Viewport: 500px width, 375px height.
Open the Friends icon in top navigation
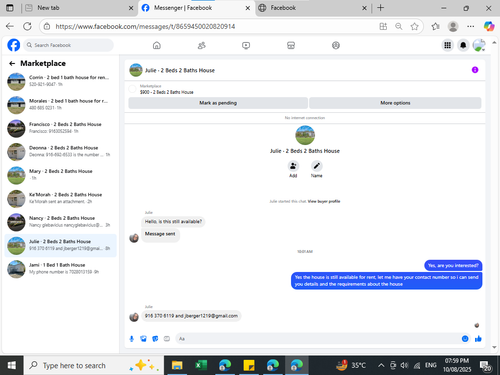pyautogui.click(x=202, y=45)
